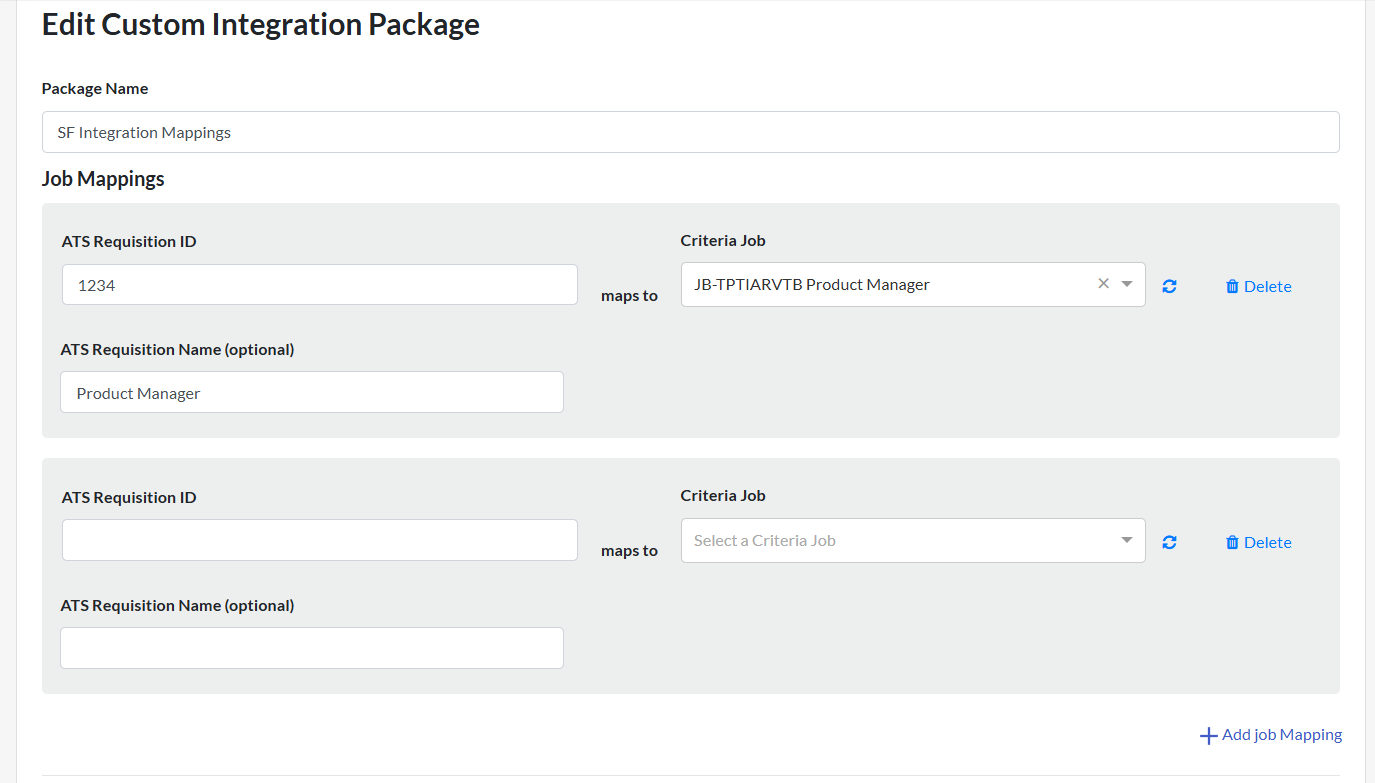Image resolution: width=1375 pixels, height=783 pixels.
Task: Clear the selected JB-TPTIARVTB Product Manager job
Action: pos(1103,284)
